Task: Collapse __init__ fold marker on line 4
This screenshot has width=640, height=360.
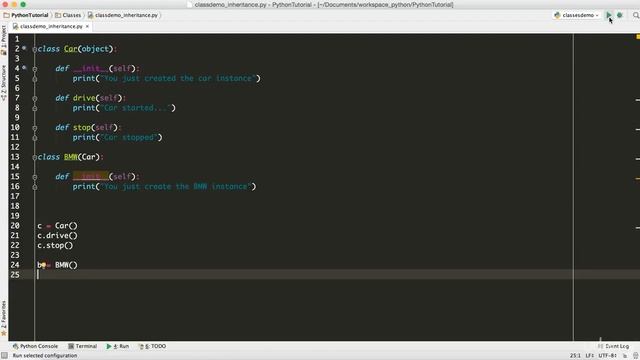Action: [x=35, y=69]
